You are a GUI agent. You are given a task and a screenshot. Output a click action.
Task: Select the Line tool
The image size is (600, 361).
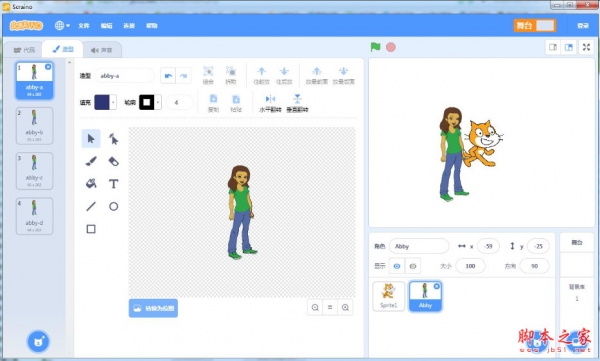[x=91, y=206]
